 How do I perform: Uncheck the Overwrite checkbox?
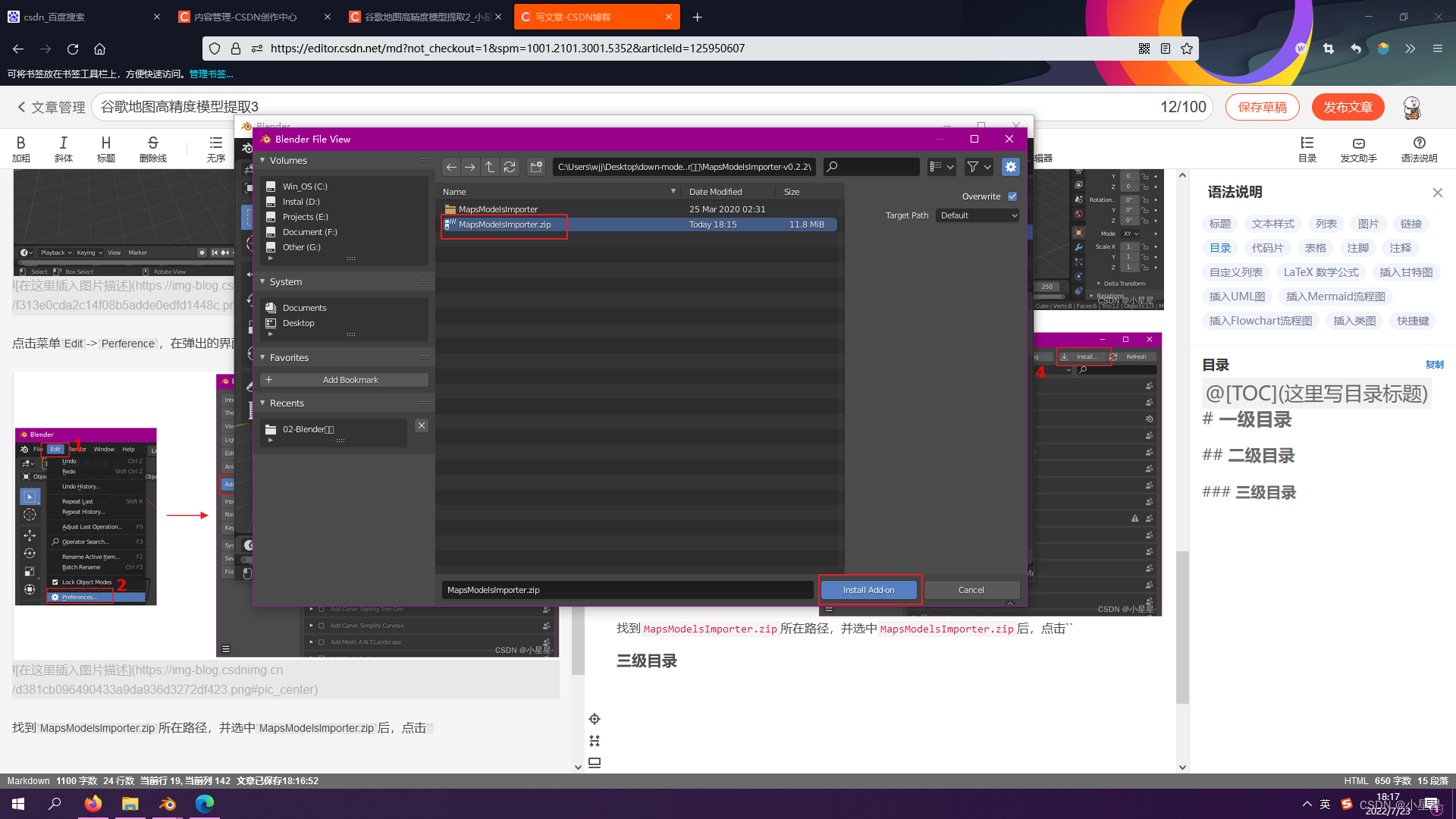tap(1012, 196)
